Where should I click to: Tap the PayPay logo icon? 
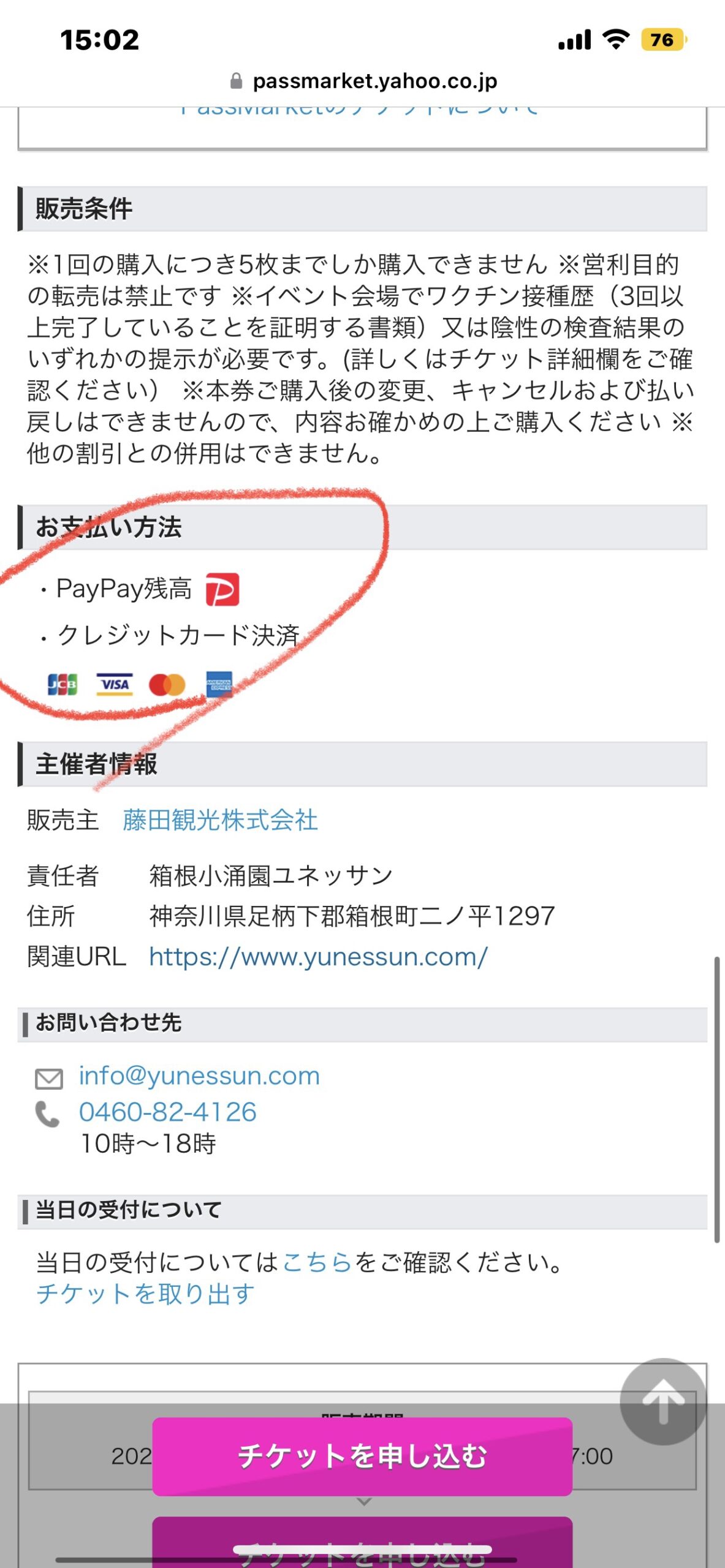222,589
